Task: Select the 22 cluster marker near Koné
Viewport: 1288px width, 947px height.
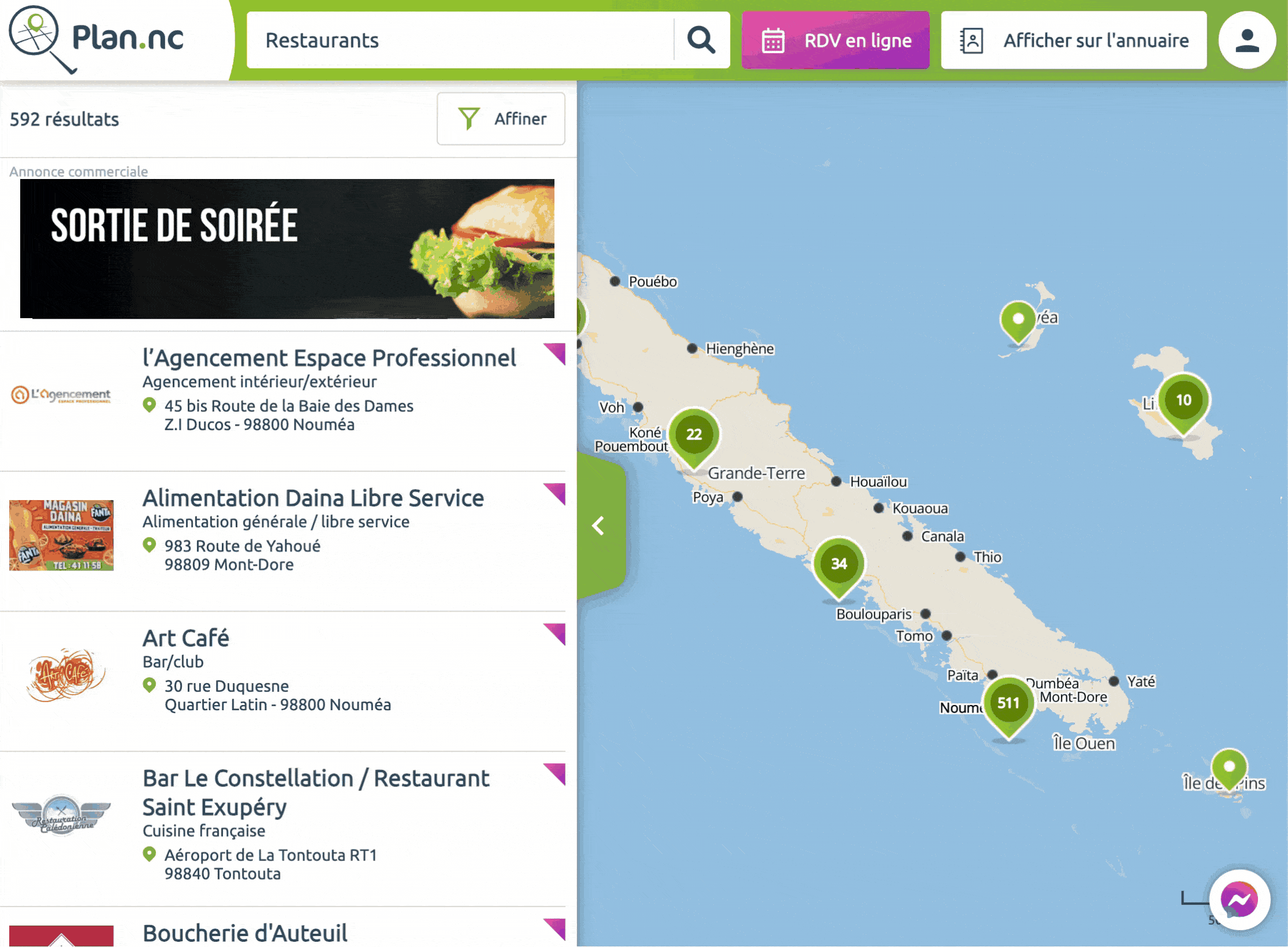Action: point(694,438)
